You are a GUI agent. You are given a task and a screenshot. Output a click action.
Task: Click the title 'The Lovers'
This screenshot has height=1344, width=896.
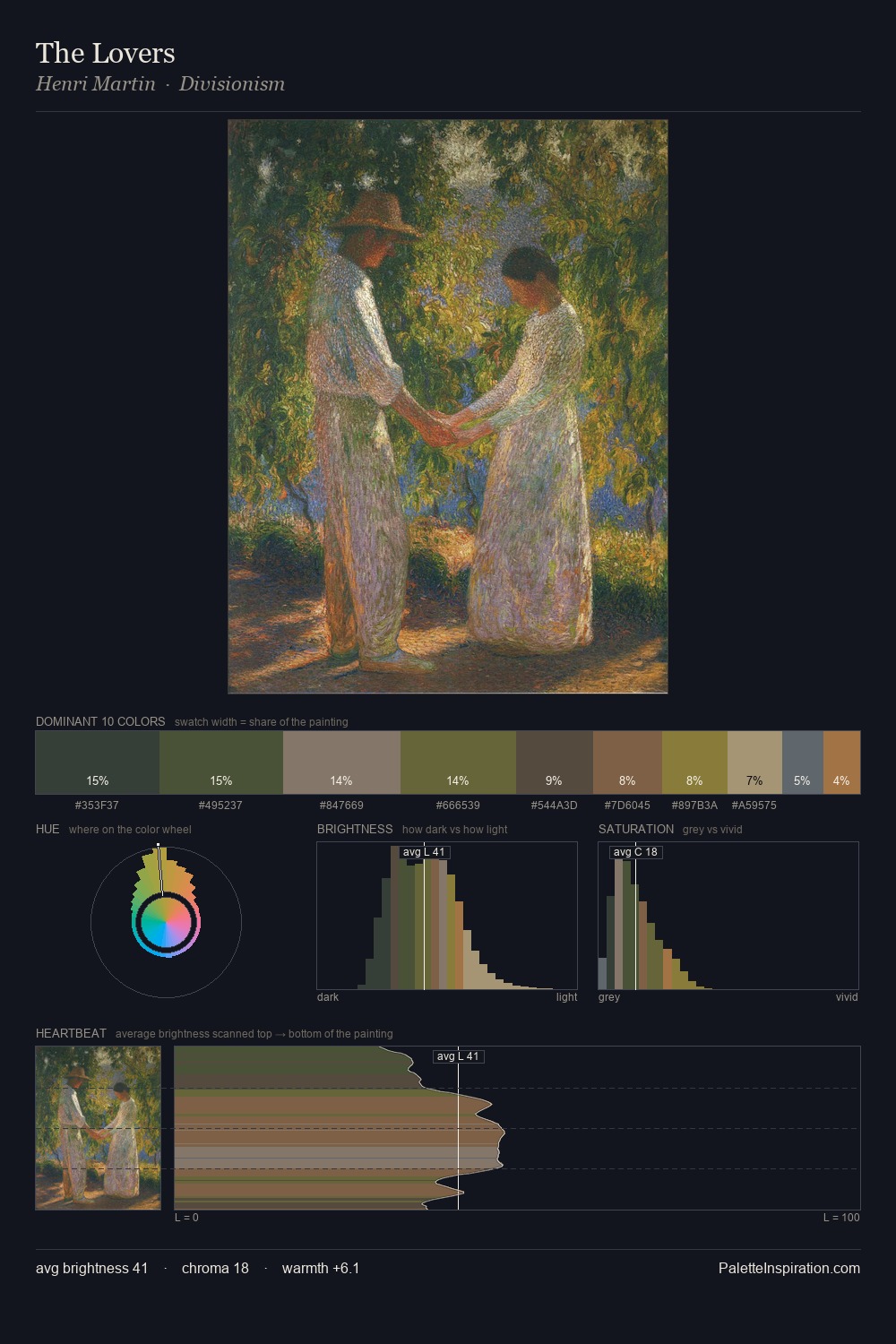pyautogui.click(x=106, y=53)
